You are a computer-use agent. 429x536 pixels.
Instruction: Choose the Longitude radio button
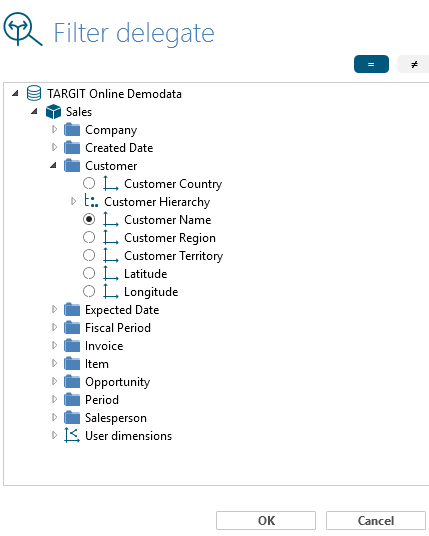89,291
